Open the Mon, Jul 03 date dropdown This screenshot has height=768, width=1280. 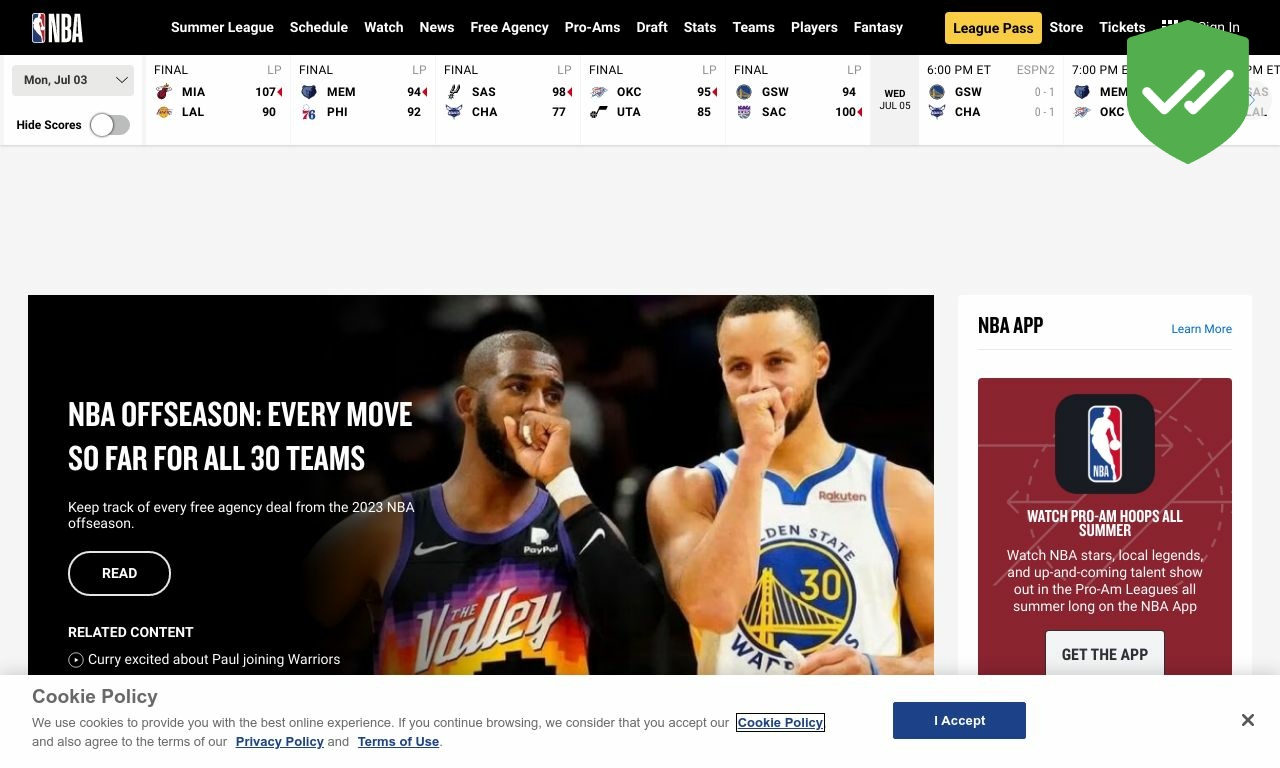click(x=73, y=80)
